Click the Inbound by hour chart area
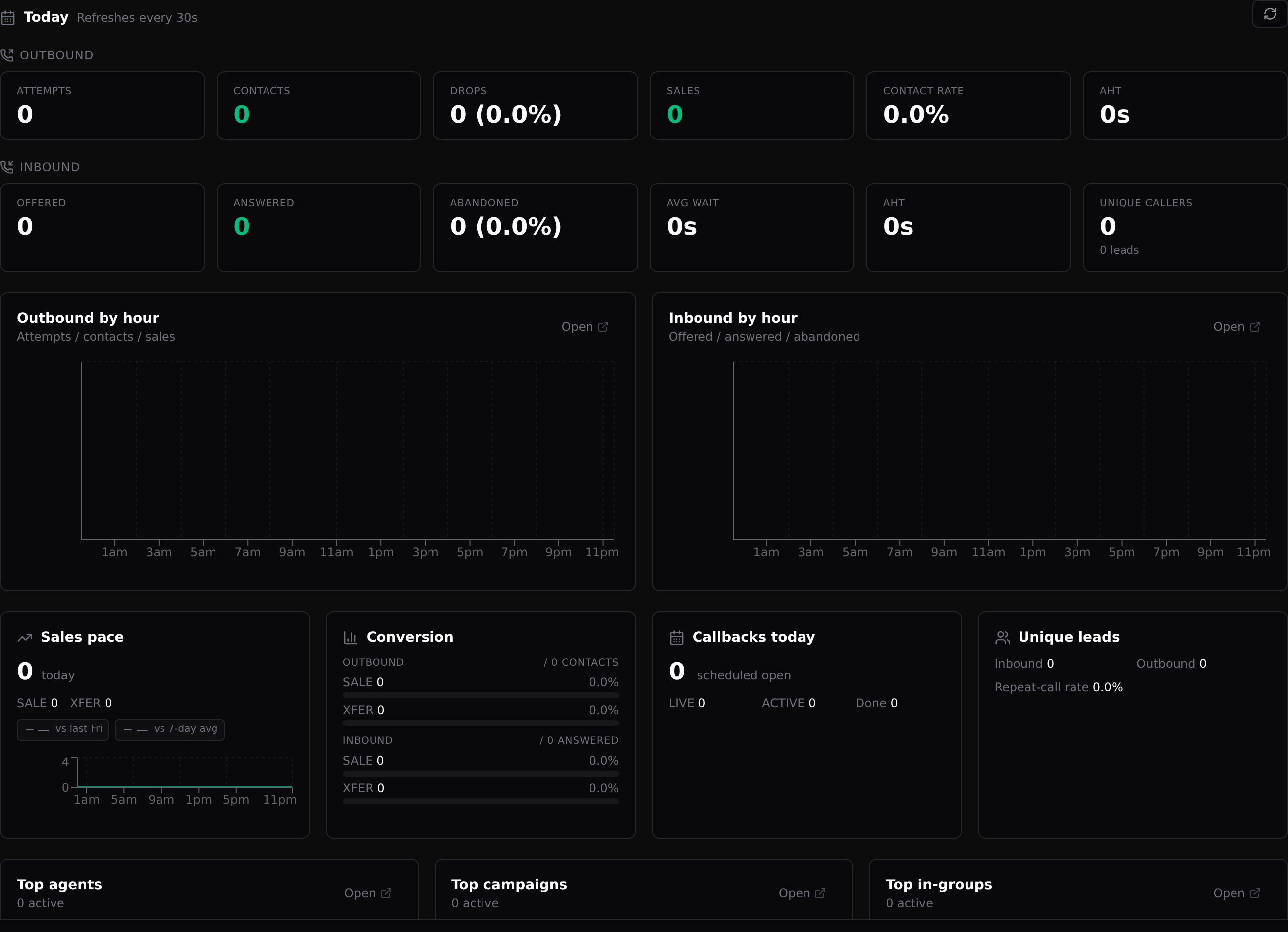Viewport: 1288px width, 932px height. pyautogui.click(x=1000, y=450)
